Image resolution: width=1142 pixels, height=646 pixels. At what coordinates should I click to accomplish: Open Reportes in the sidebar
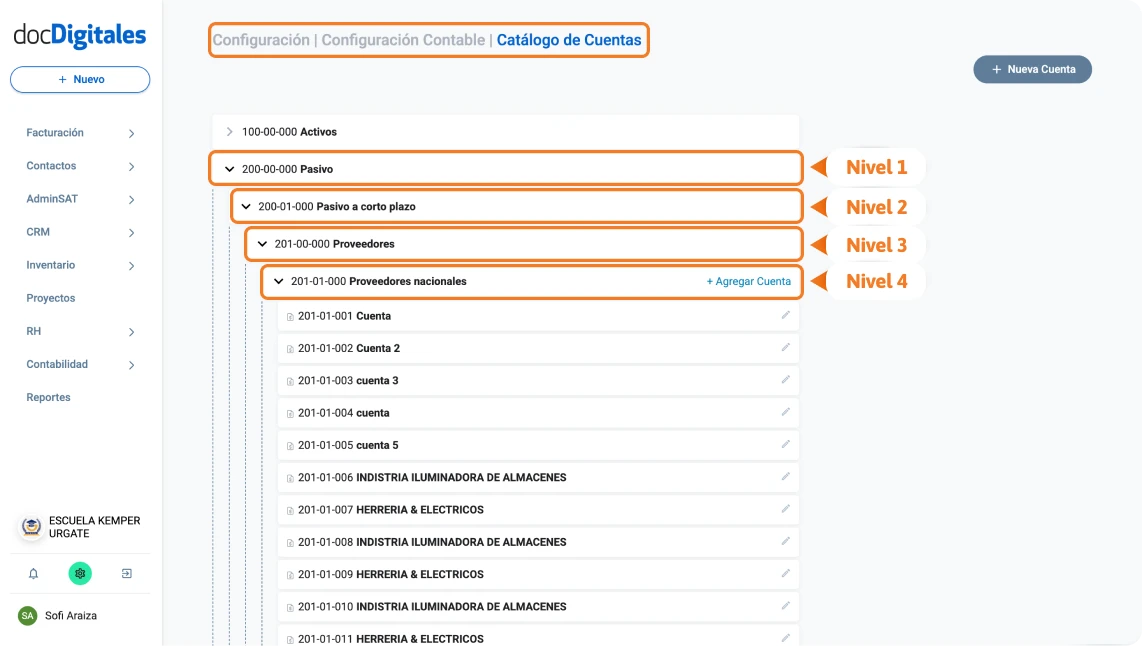[x=48, y=398]
